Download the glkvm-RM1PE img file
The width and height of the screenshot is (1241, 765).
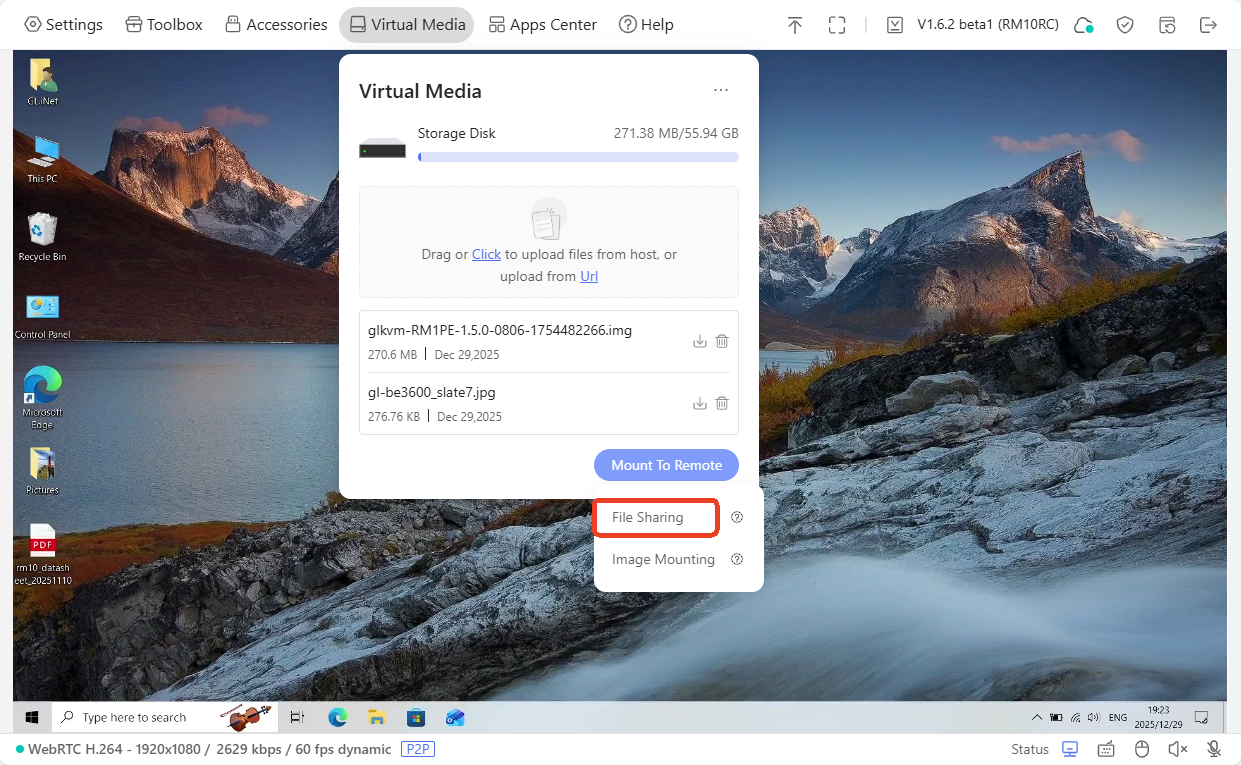click(x=699, y=341)
